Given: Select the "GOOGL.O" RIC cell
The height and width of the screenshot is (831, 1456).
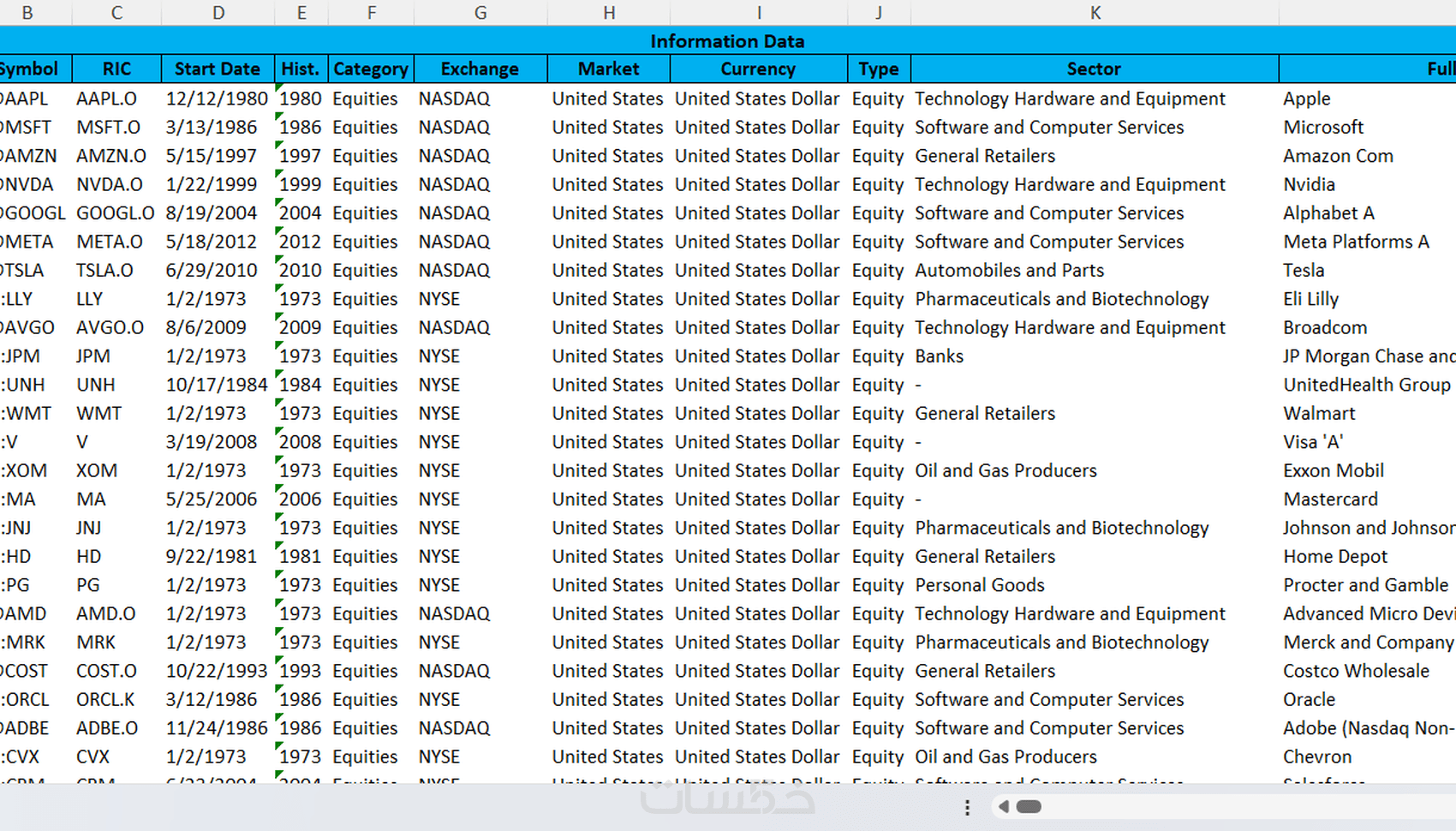Looking at the screenshot, I should point(116,212).
